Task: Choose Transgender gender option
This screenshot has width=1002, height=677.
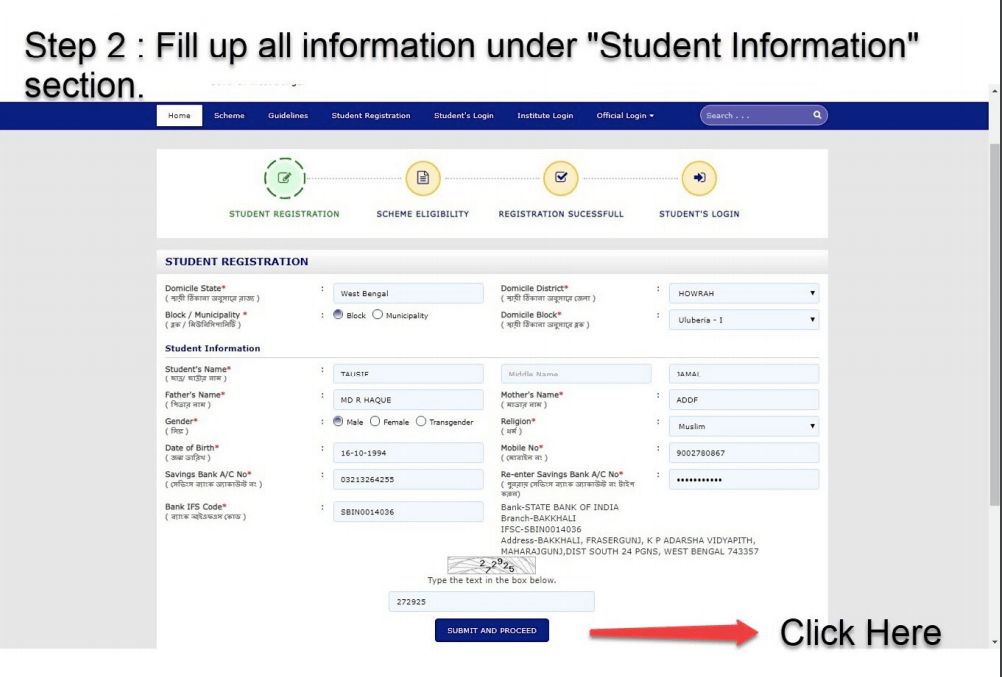Action: tap(421, 421)
